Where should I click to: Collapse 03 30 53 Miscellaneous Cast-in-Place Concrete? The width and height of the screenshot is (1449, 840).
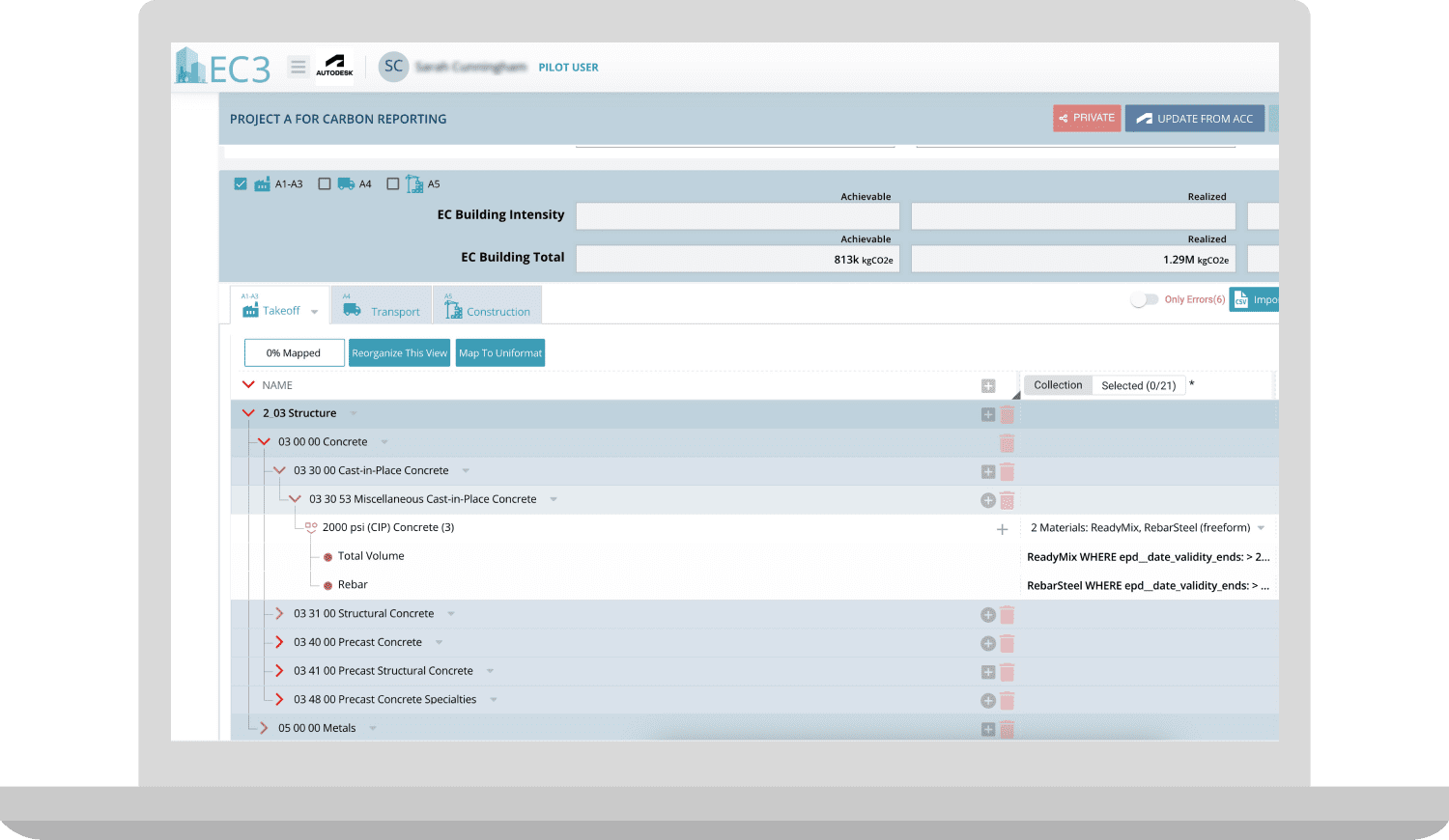[295, 499]
